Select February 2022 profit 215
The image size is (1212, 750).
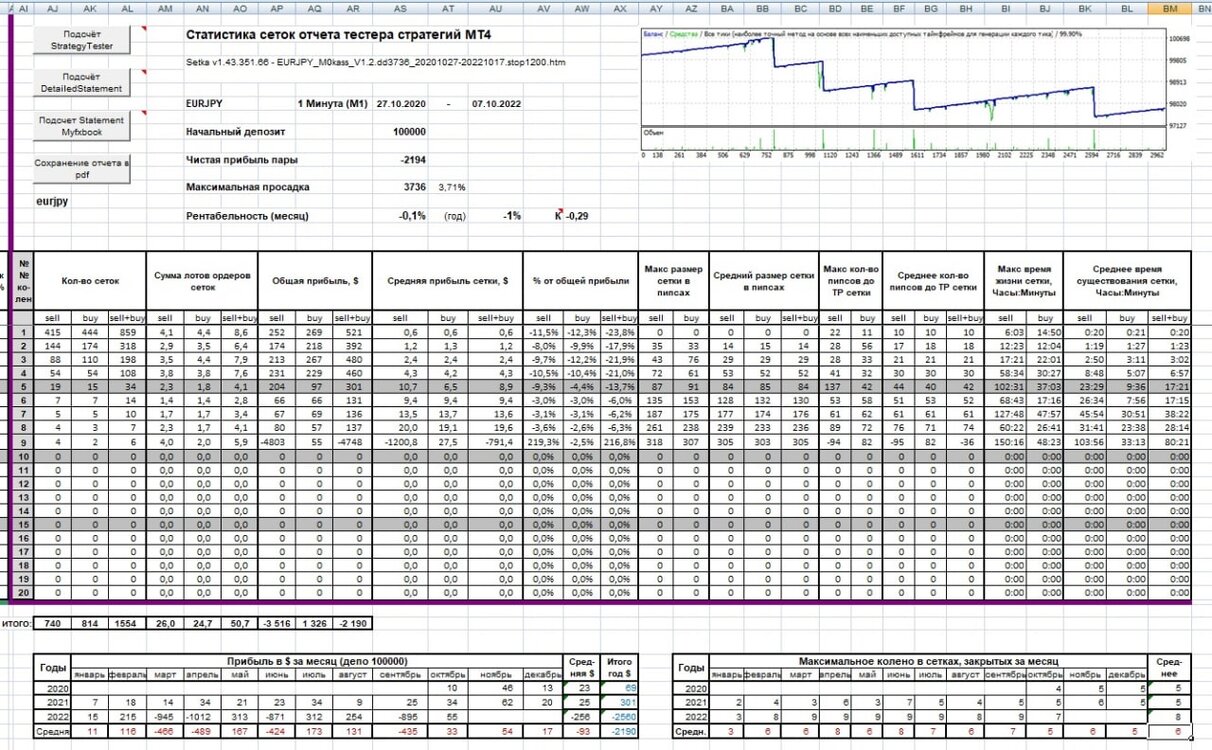pos(127,718)
